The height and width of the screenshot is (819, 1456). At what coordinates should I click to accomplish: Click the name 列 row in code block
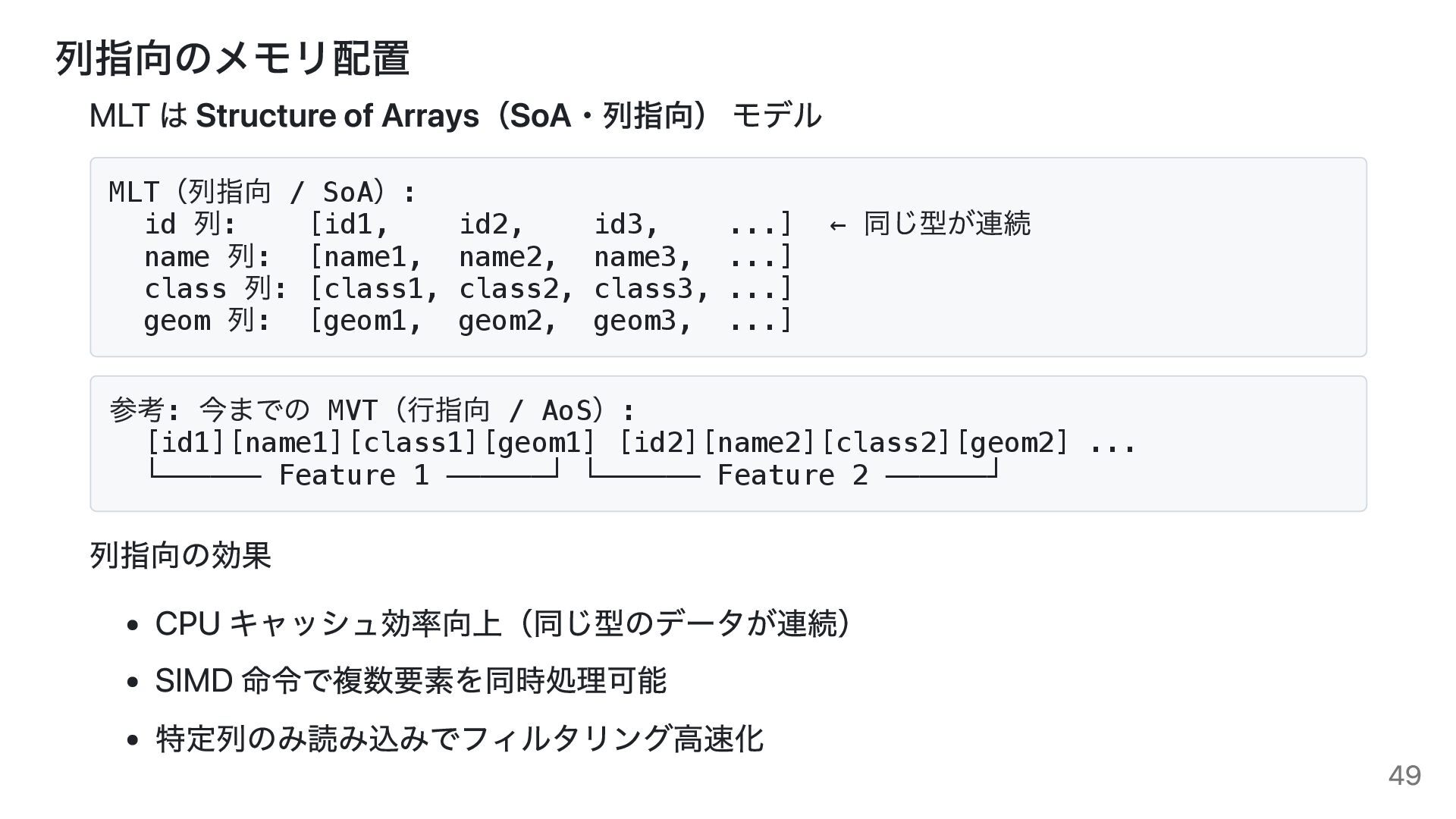coord(207,257)
